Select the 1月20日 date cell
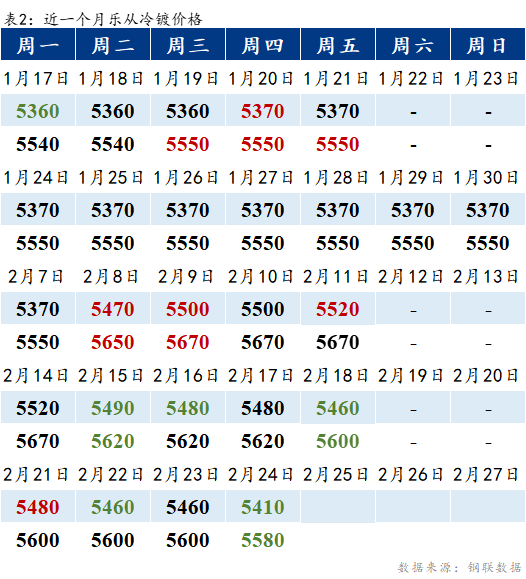This screenshot has width=526, height=579. [x=261, y=79]
